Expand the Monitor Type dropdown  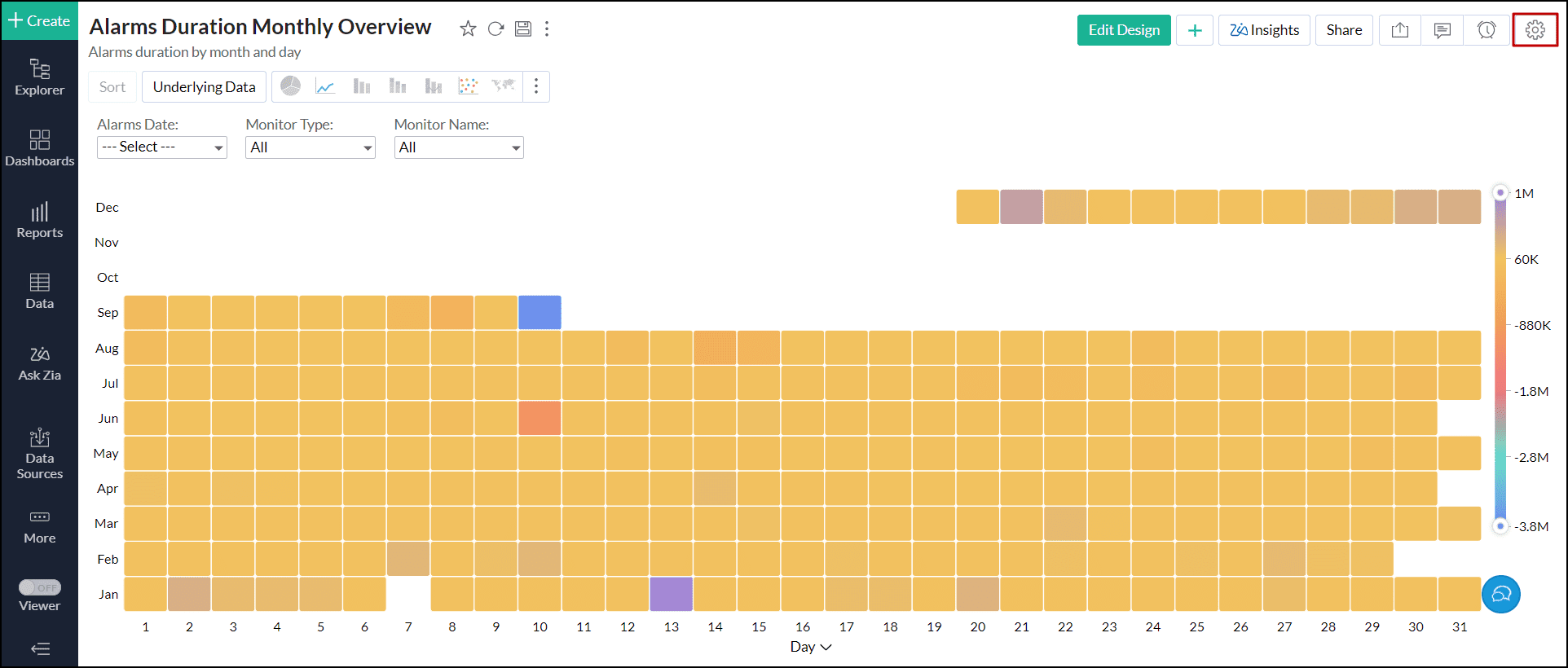point(310,147)
